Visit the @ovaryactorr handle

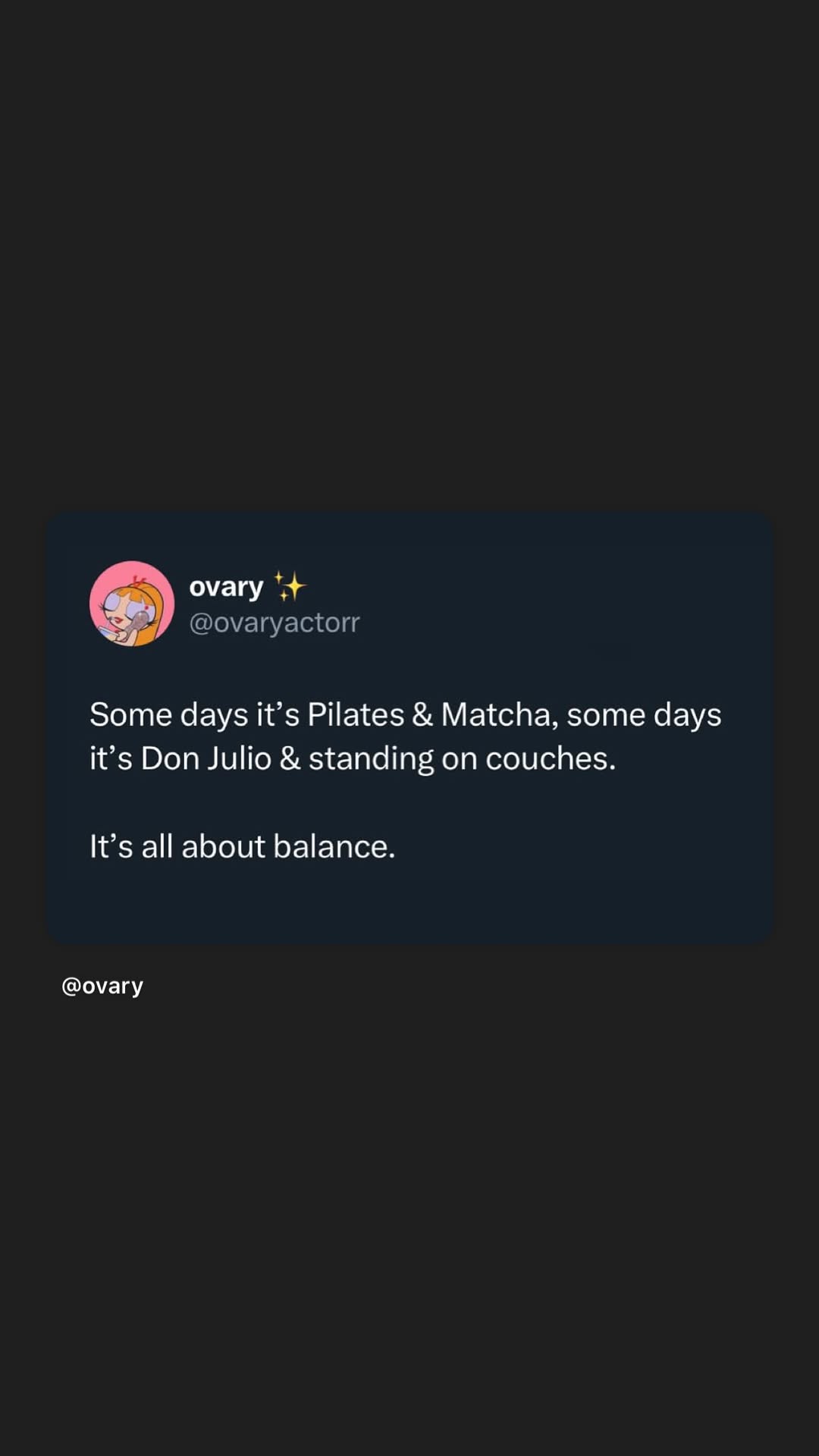[x=274, y=623]
